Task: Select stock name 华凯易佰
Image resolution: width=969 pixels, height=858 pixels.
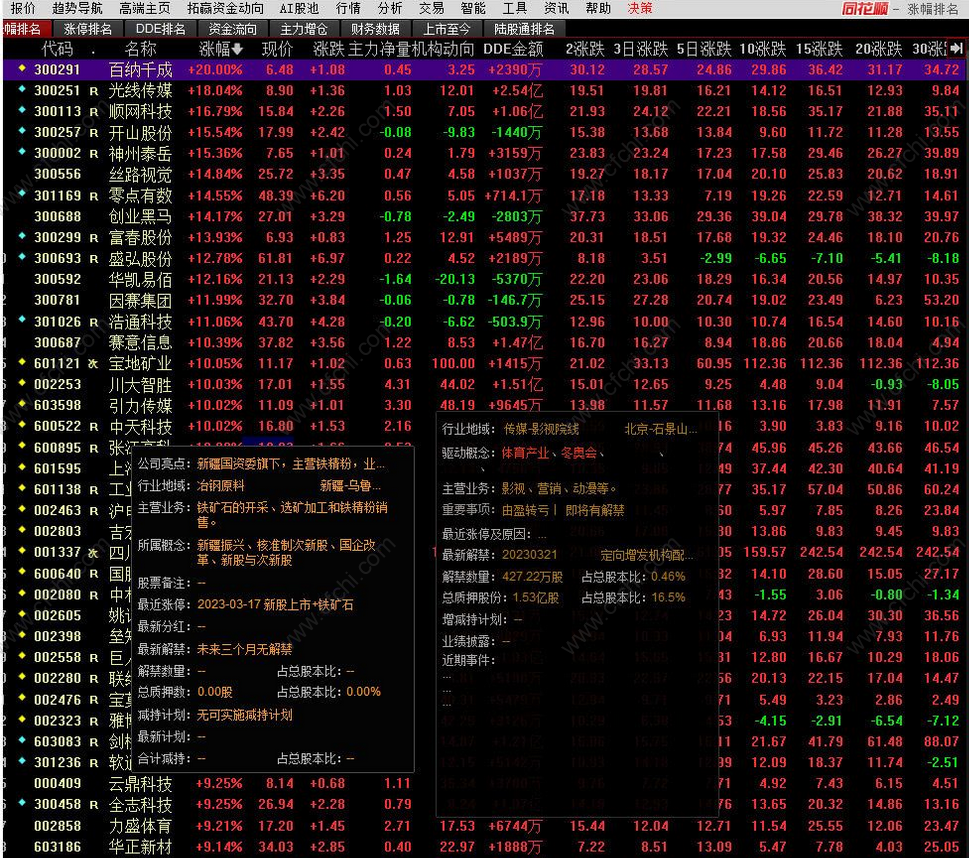Action: [140, 279]
